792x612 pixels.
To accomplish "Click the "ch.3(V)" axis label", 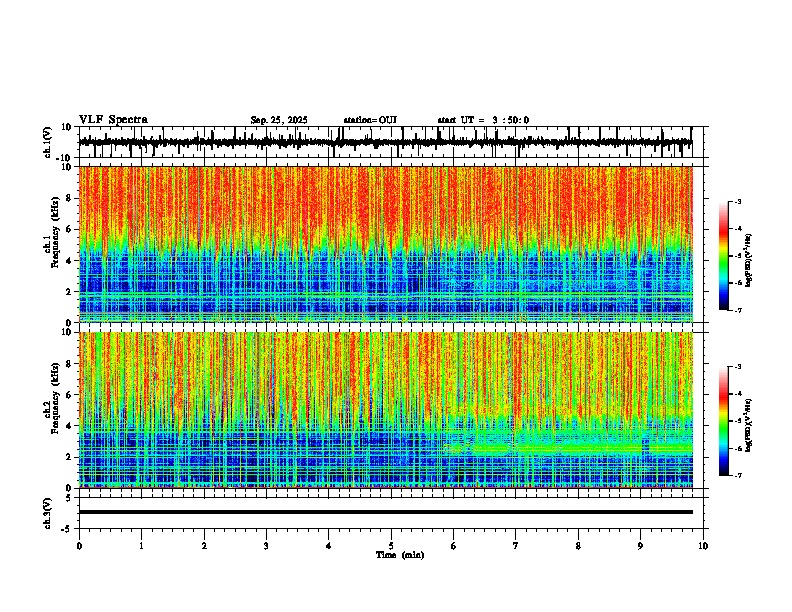I will pos(48,513).
